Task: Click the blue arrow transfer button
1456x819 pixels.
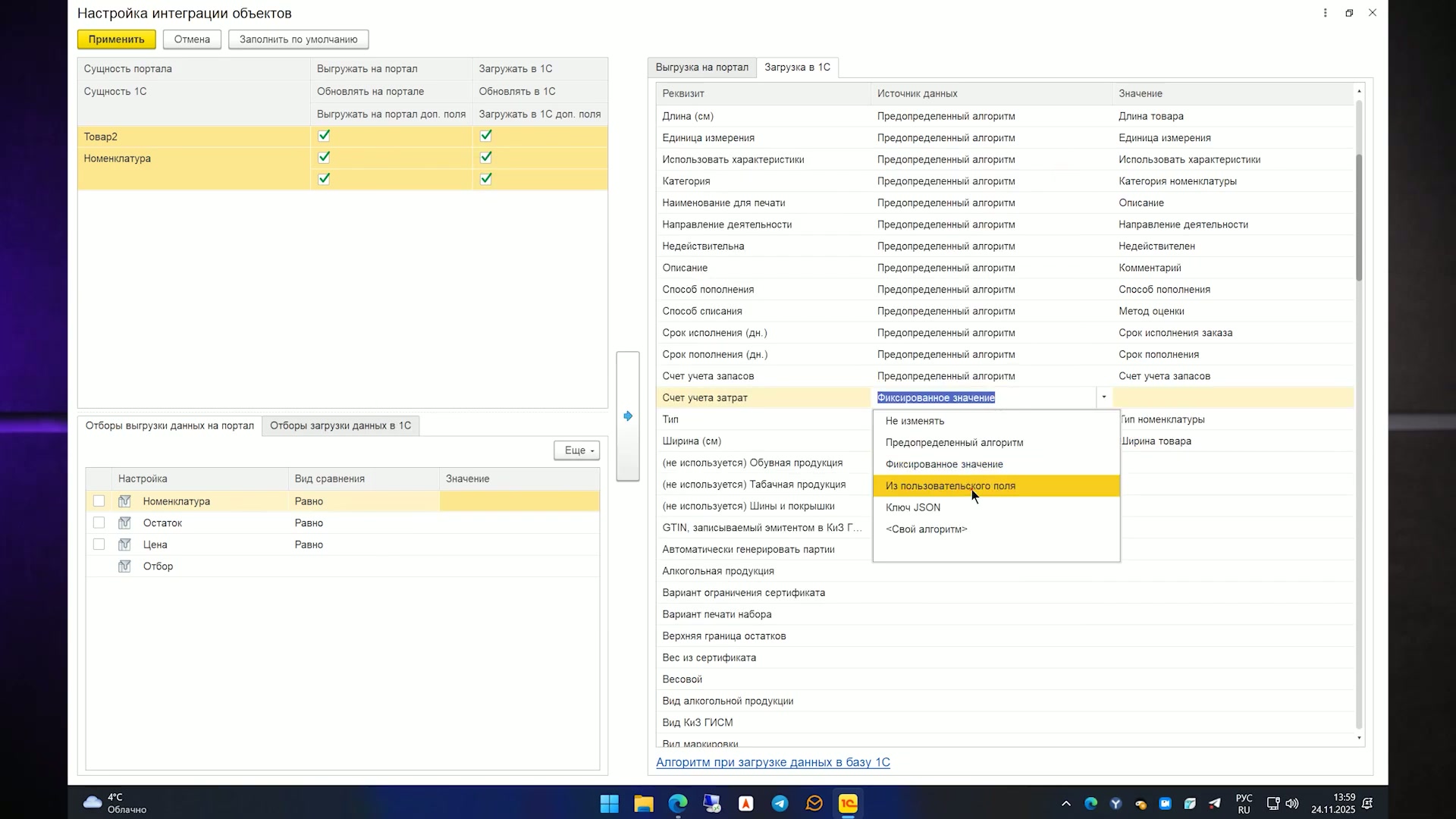Action: [628, 416]
